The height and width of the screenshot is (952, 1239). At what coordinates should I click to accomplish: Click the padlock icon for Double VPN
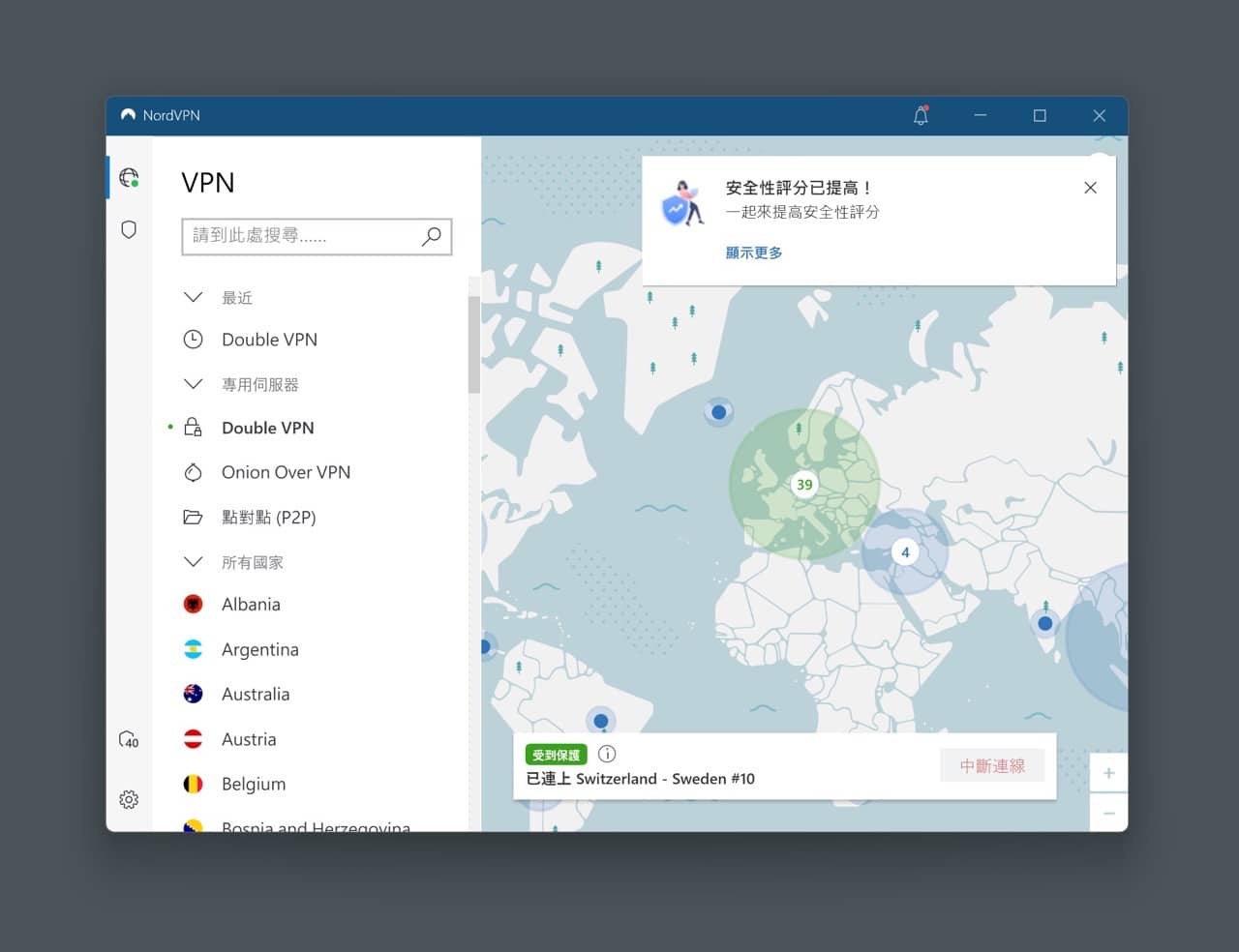coord(194,428)
